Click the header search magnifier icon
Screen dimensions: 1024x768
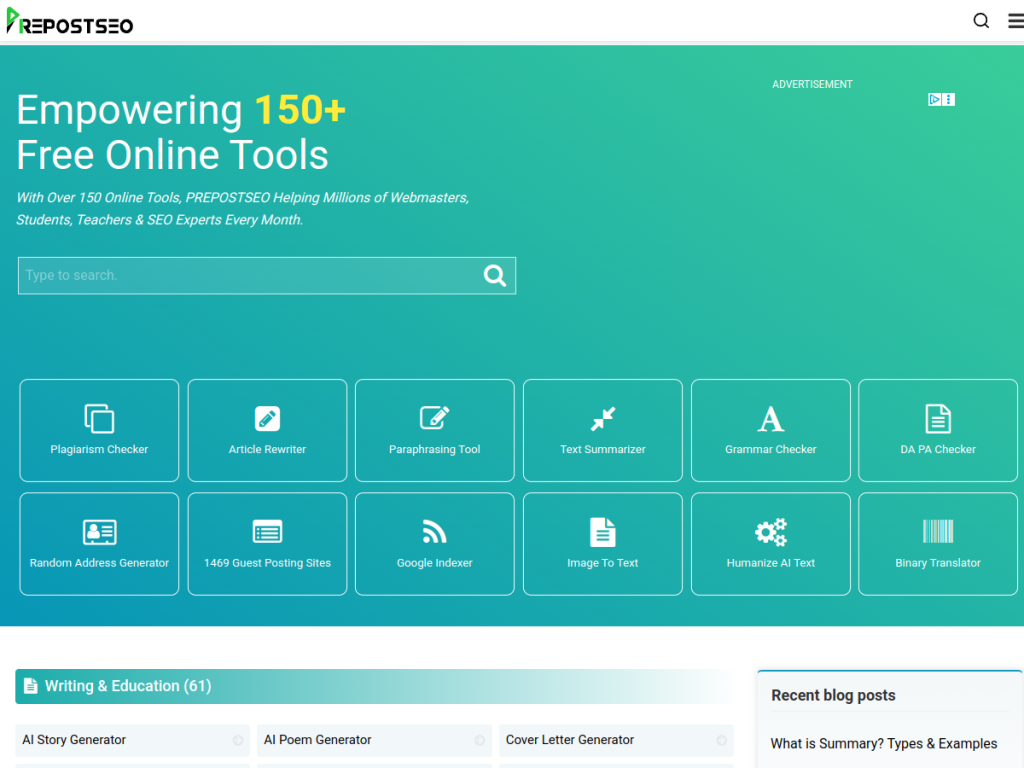tap(981, 21)
